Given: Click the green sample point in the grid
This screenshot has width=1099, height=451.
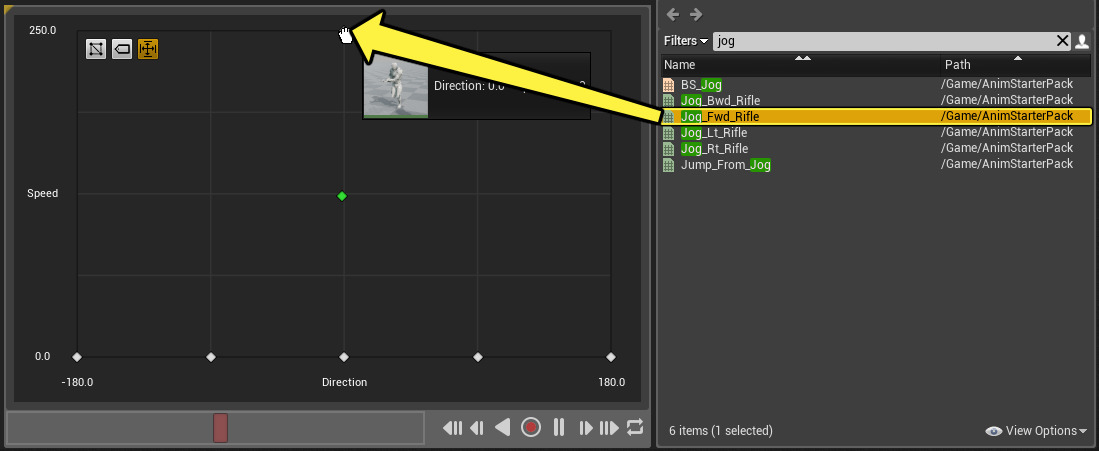Looking at the screenshot, I should tap(342, 196).
